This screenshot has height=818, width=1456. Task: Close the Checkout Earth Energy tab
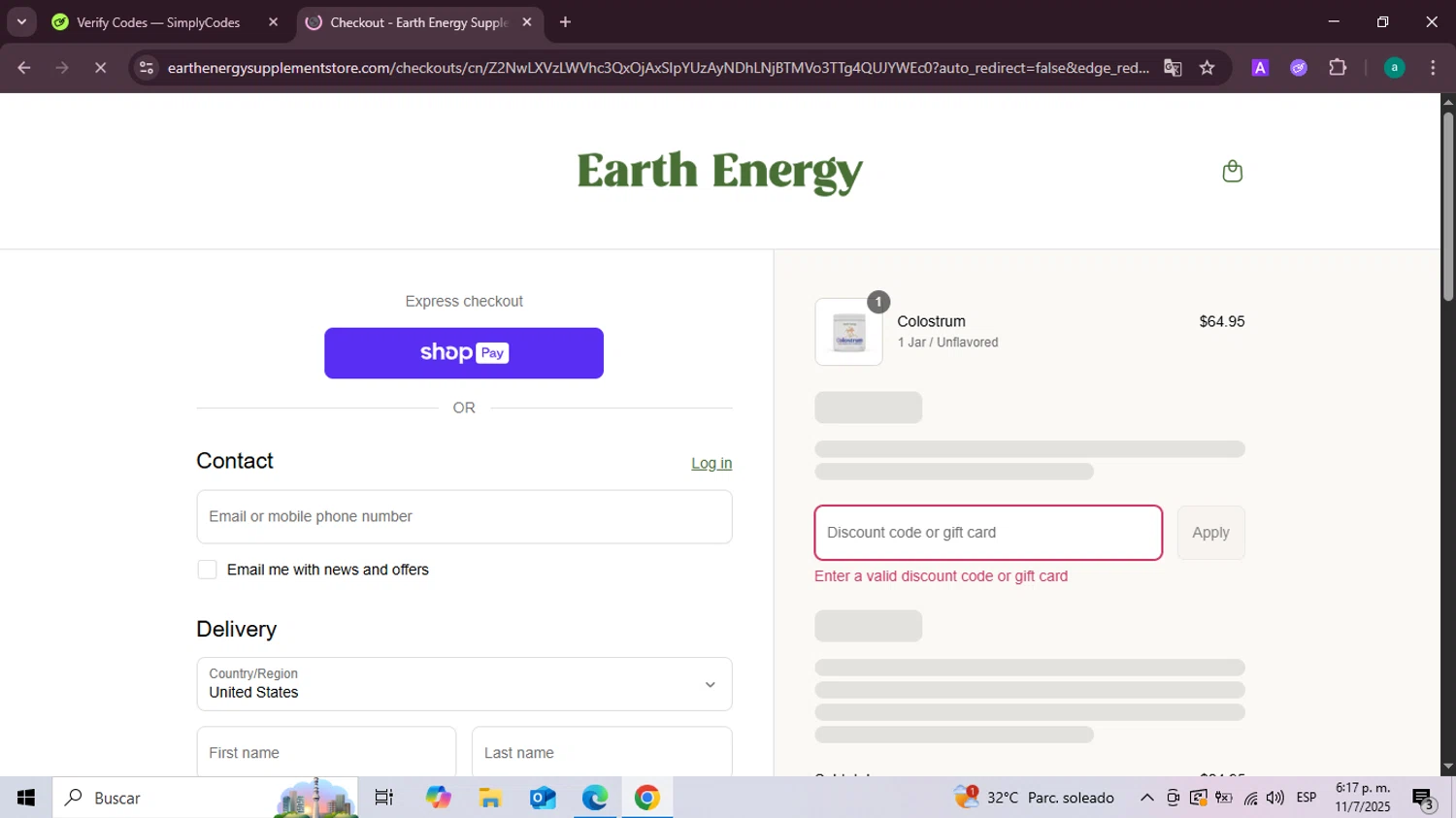[527, 22]
